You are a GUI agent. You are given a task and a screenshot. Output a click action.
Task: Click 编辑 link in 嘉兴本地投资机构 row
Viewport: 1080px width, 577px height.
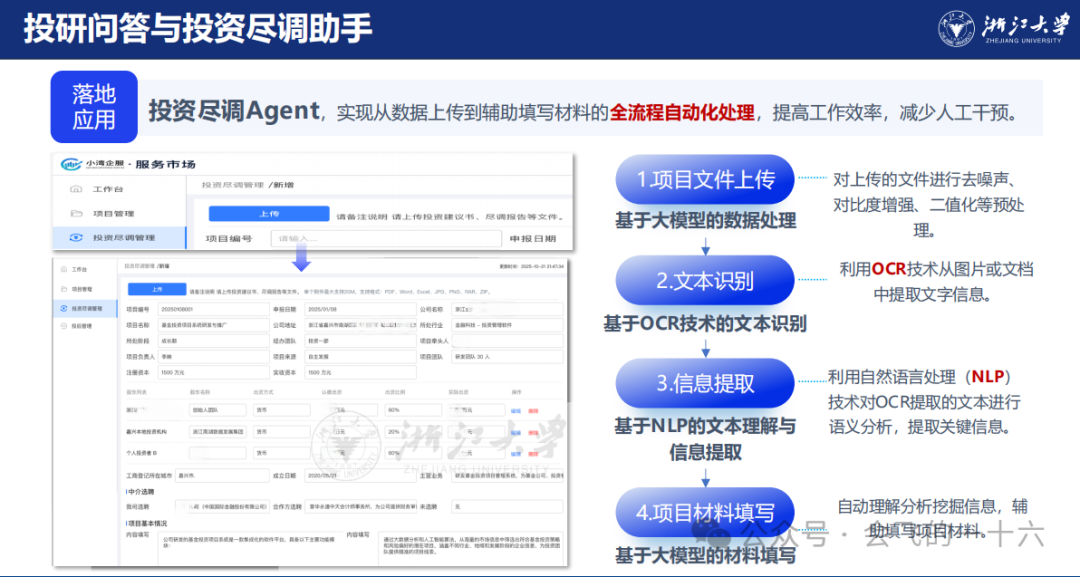coord(516,432)
